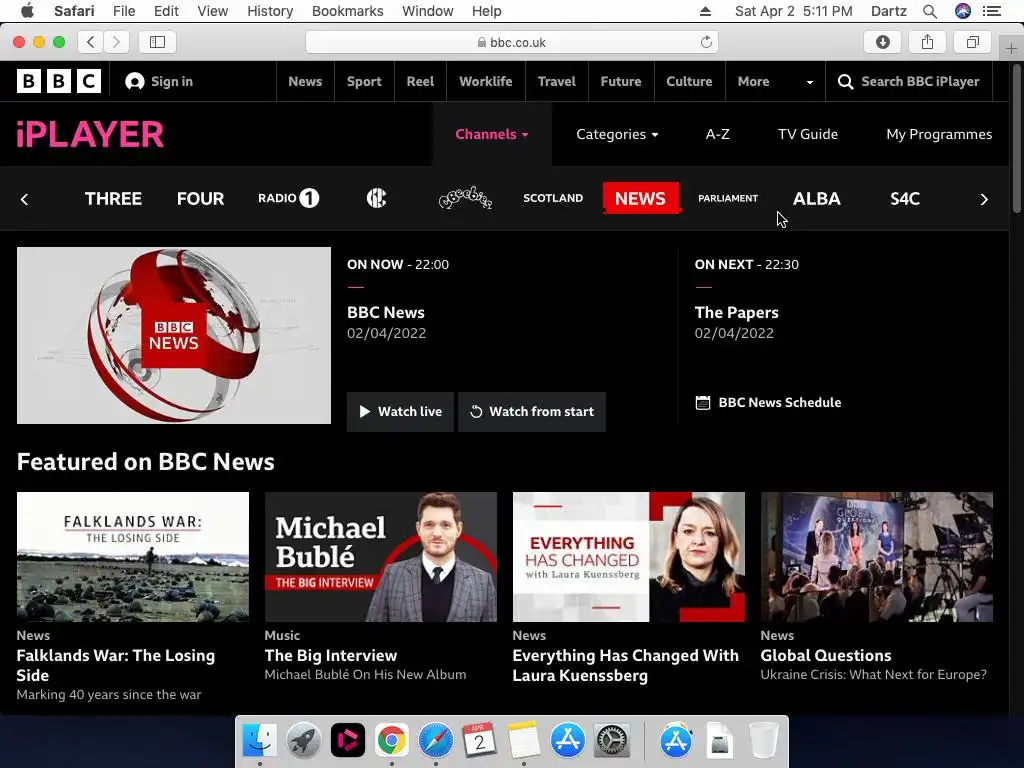Select the BBC Three channel logo
Viewport: 1024px width, 768px height.
tap(113, 199)
